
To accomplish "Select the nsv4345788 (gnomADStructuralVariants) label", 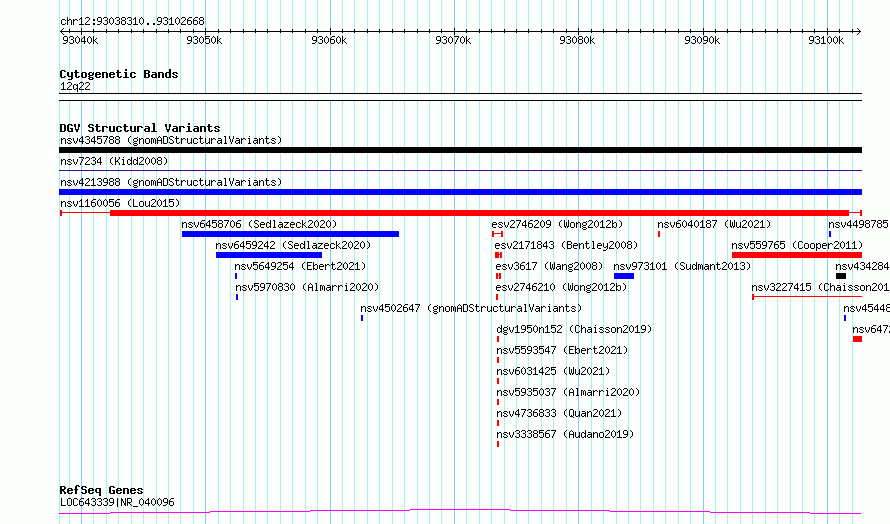I will click(x=171, y=140).
